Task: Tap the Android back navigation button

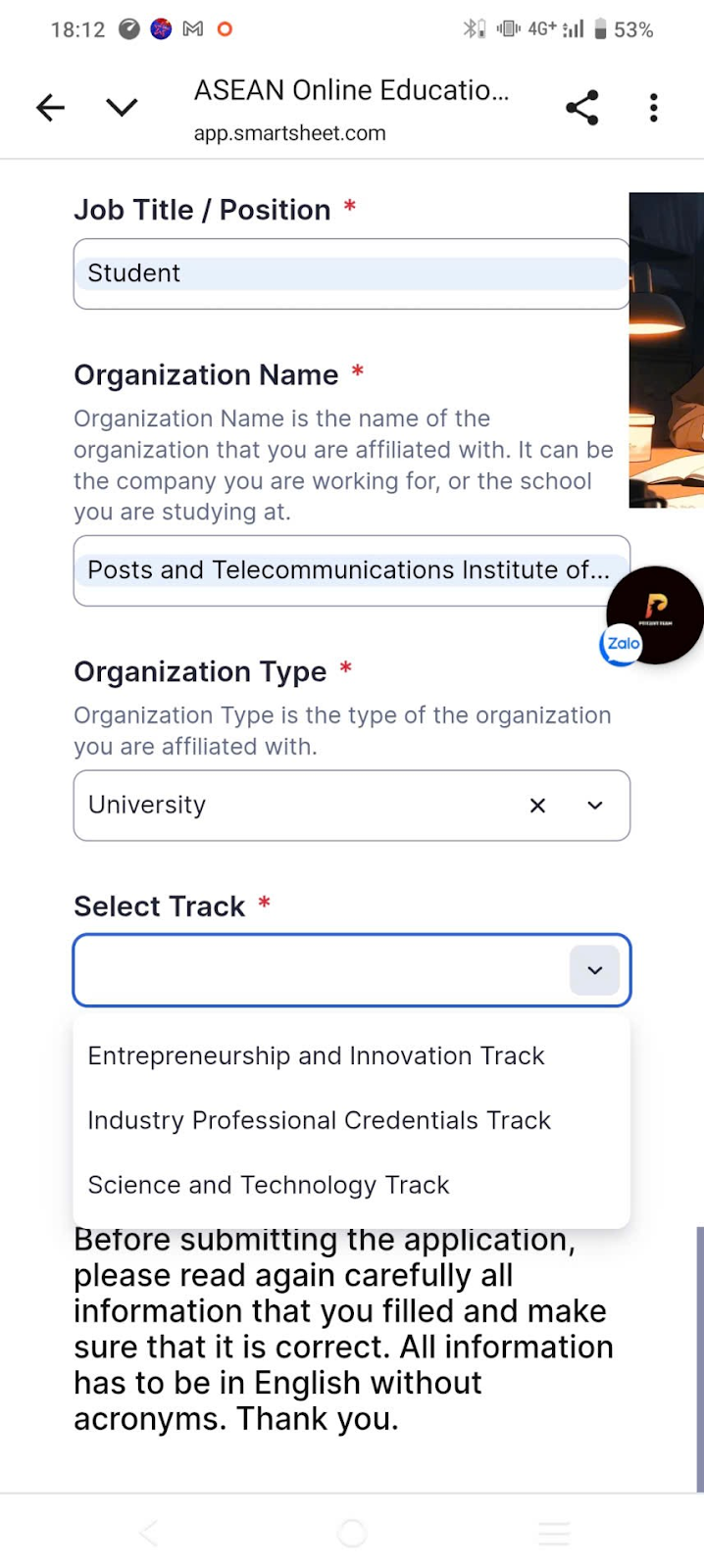Action: point(149,1533)
